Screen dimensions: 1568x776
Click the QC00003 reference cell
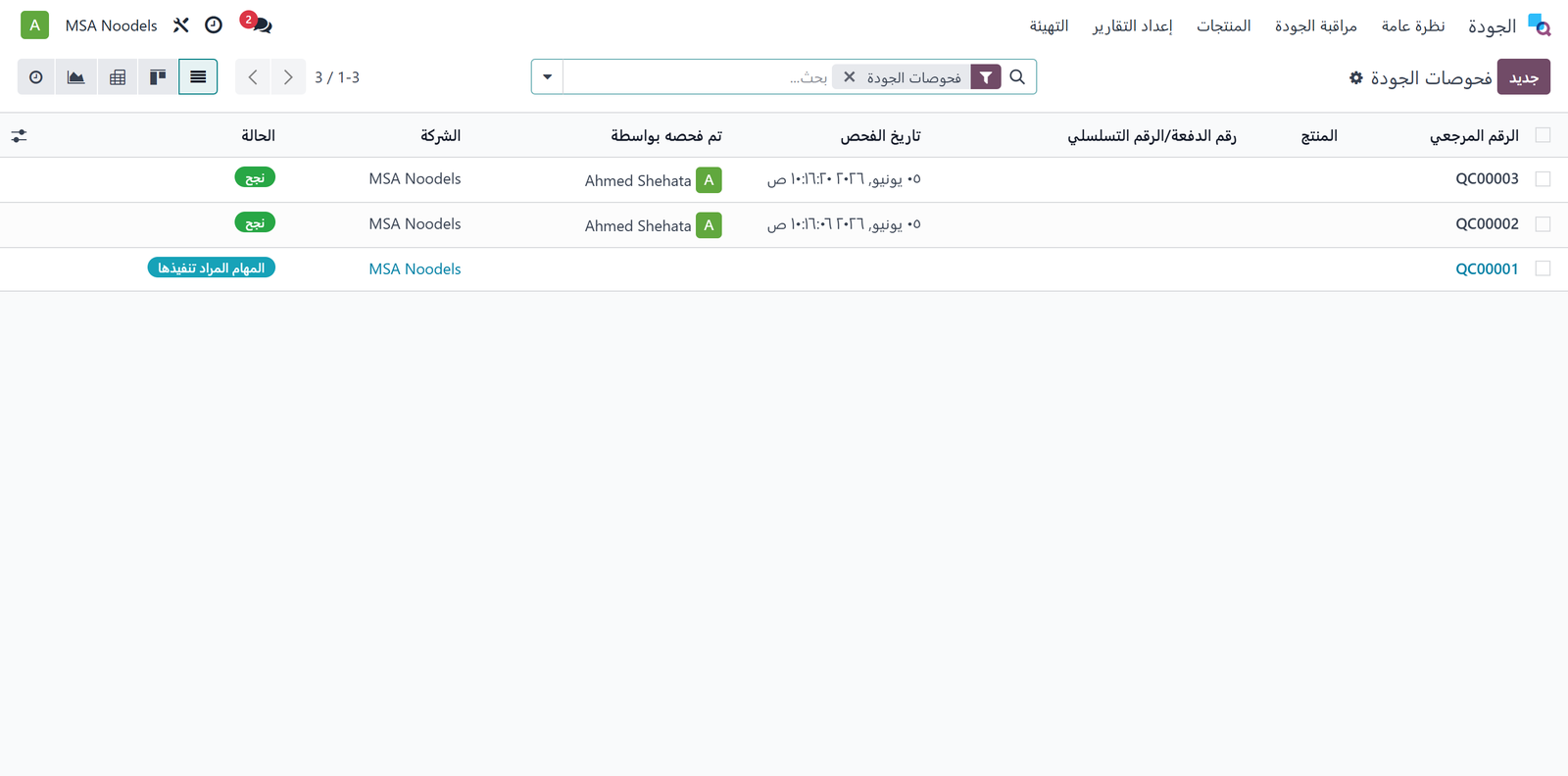pos(1487,179)
